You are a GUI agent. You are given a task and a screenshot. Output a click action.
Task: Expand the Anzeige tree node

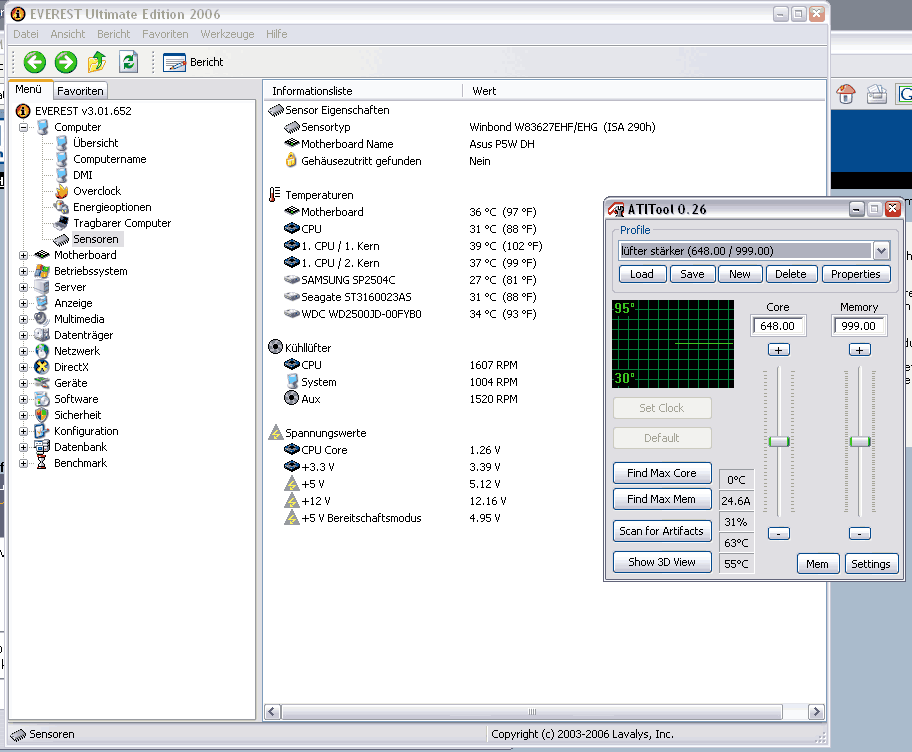(23, 303)
